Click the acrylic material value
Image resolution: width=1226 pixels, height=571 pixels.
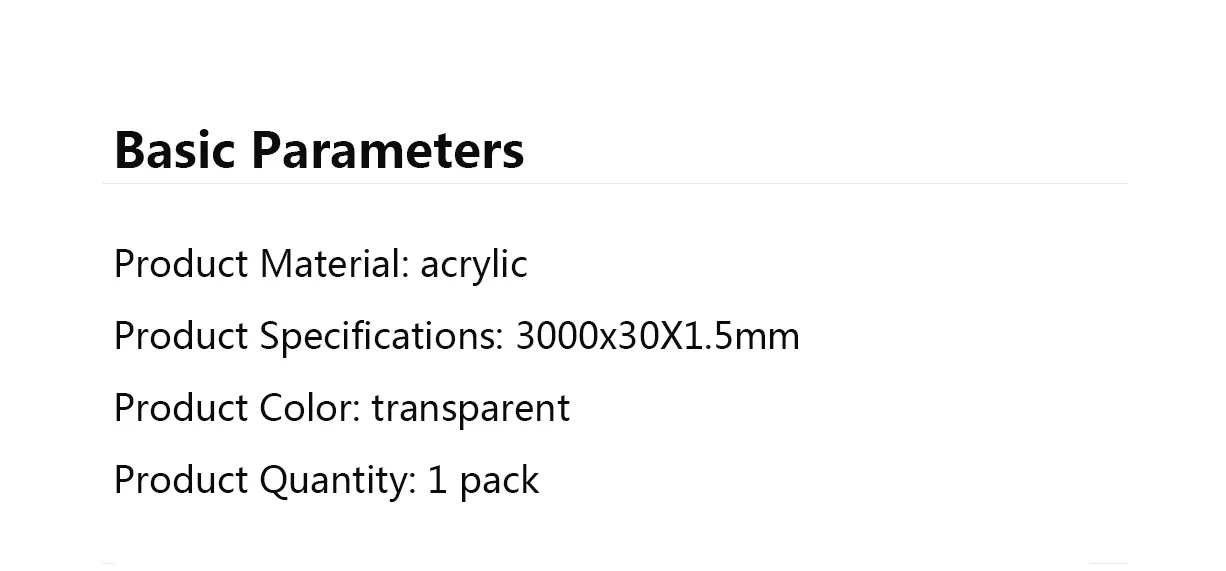point(473,265)
